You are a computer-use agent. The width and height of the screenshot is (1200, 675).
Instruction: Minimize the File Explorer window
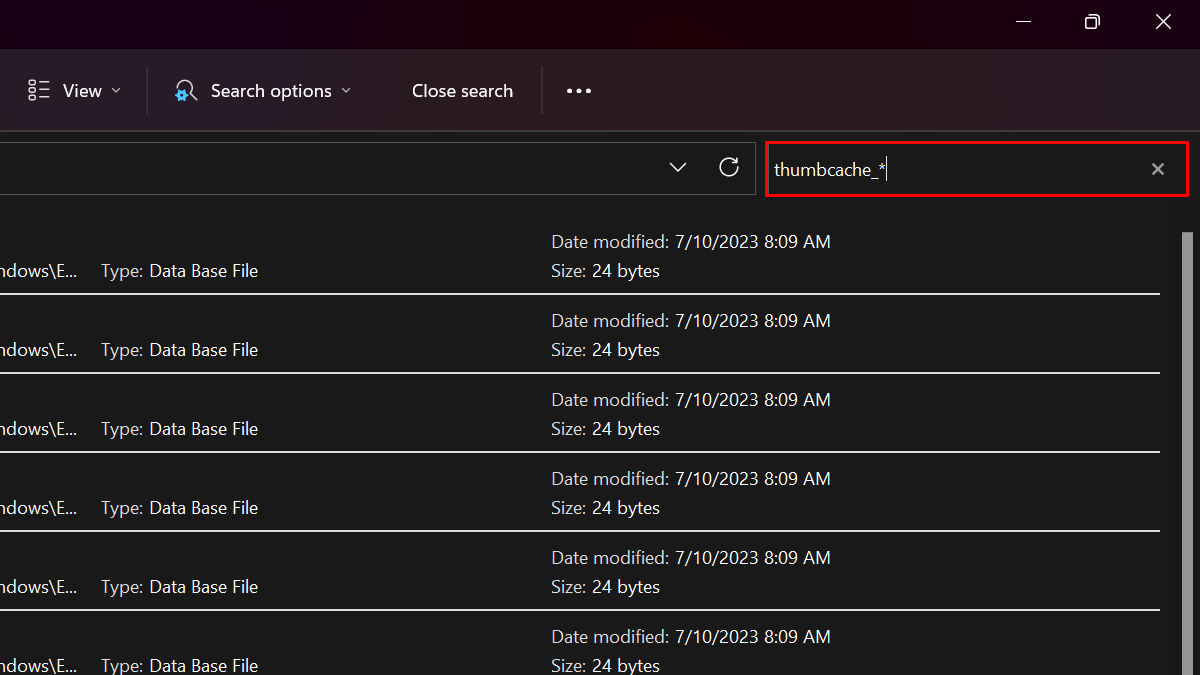point(1022,22)
